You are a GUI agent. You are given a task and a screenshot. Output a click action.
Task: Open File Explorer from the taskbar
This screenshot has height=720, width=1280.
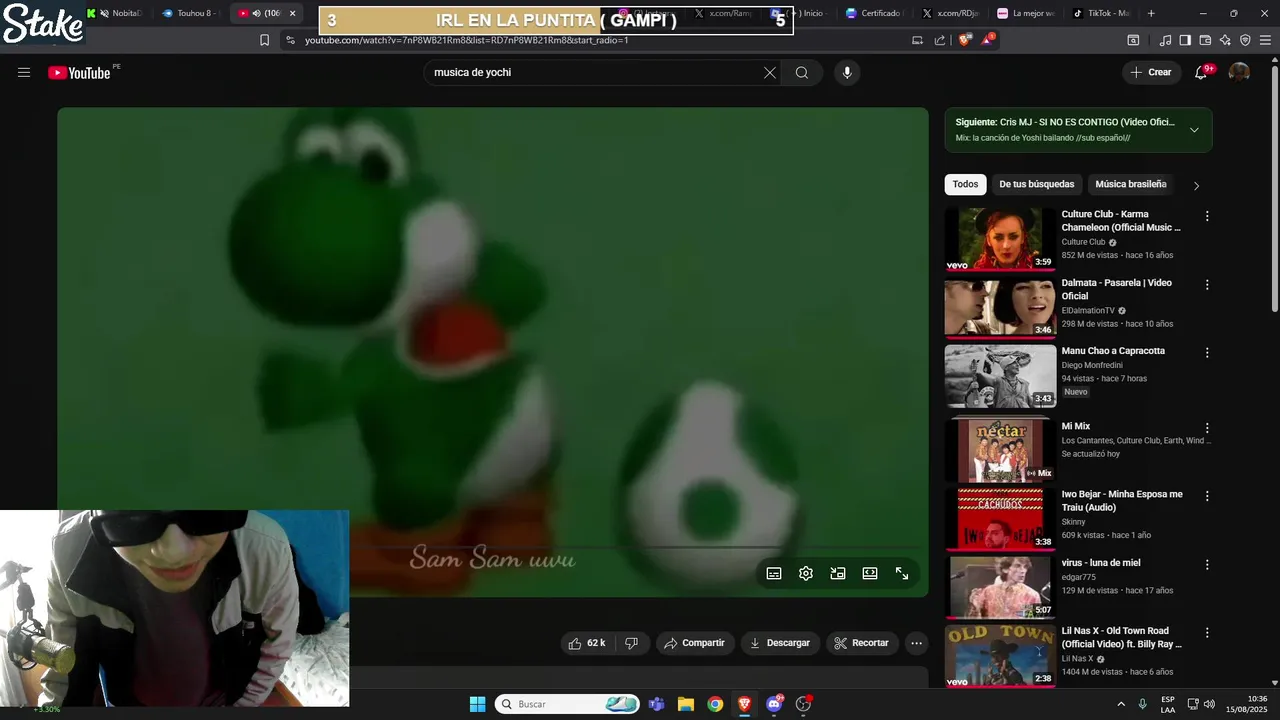(686, 704)
